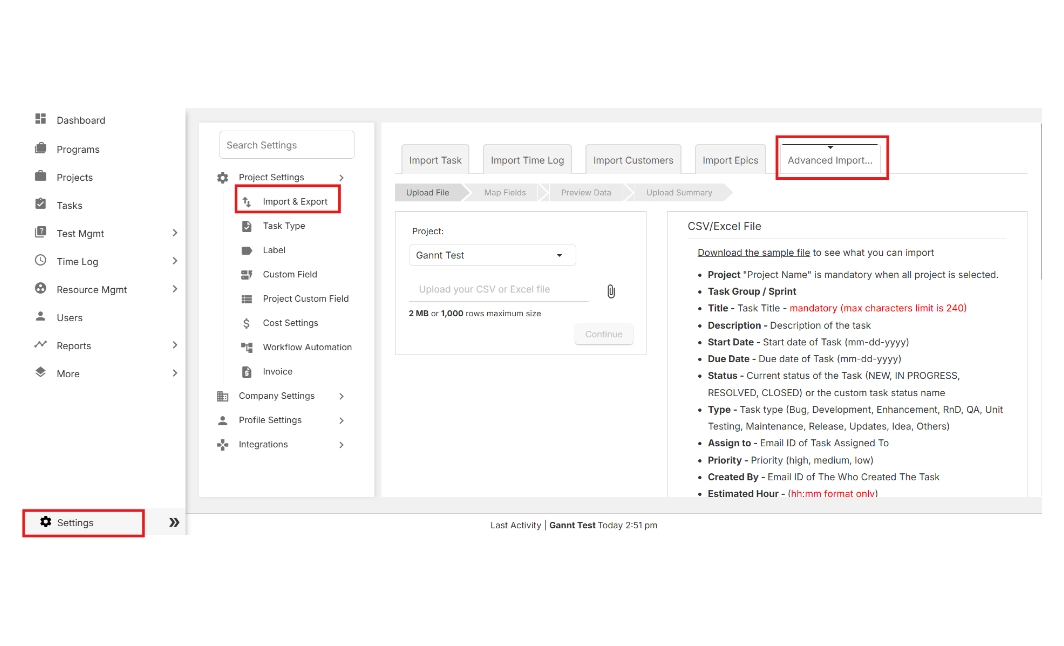Expand the Integrations settings section

(341, 445)
